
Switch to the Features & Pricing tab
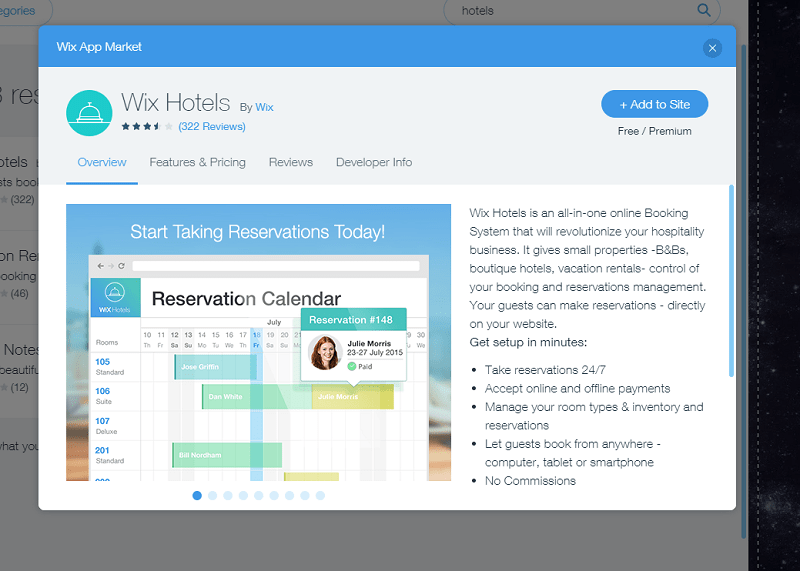point(197,162)
